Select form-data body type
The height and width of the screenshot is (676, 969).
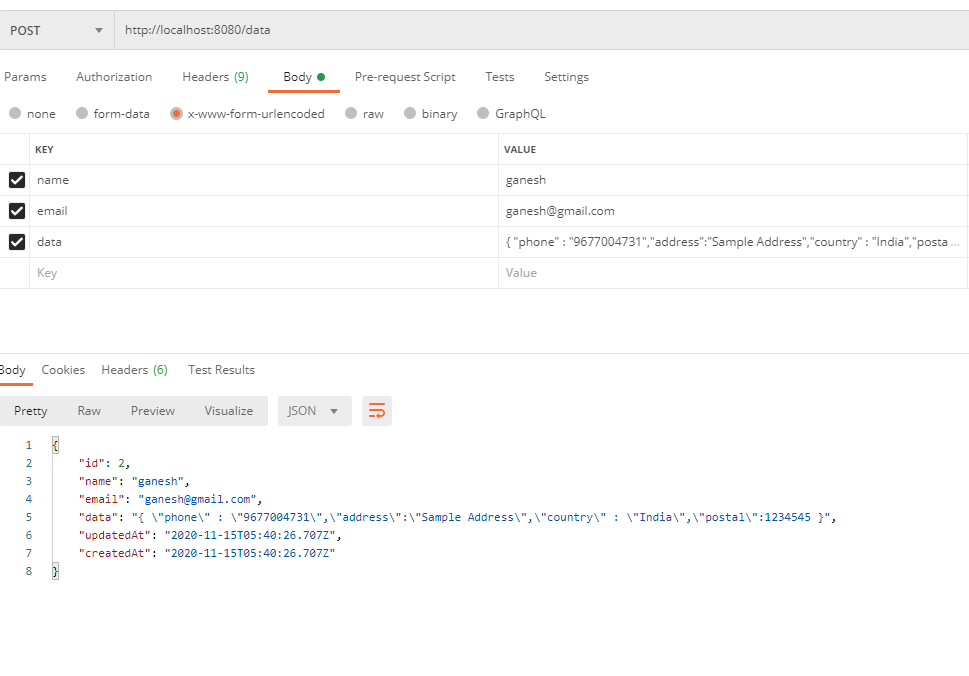[x=112, y=114]
